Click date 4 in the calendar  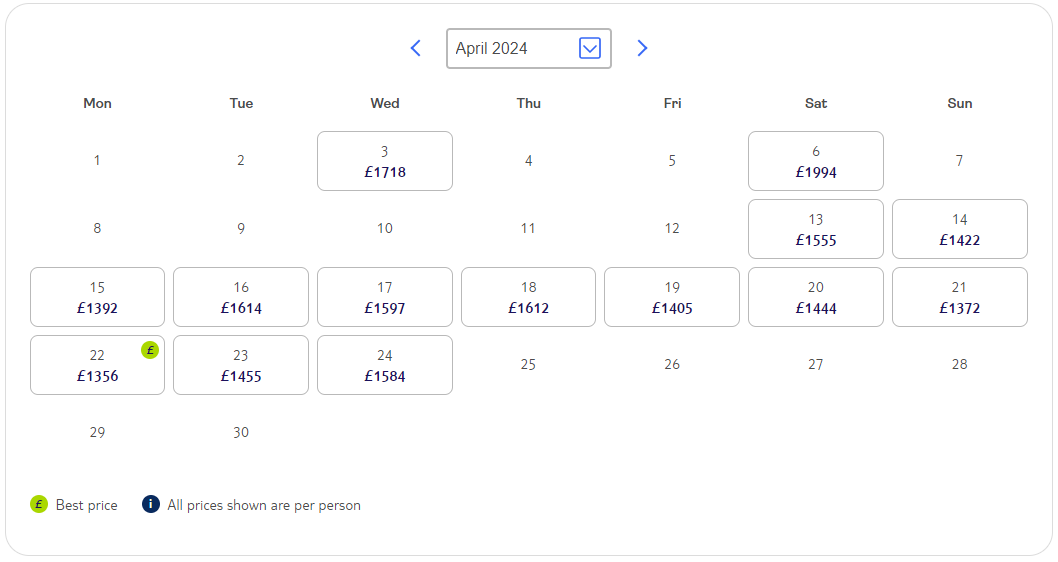528,161
